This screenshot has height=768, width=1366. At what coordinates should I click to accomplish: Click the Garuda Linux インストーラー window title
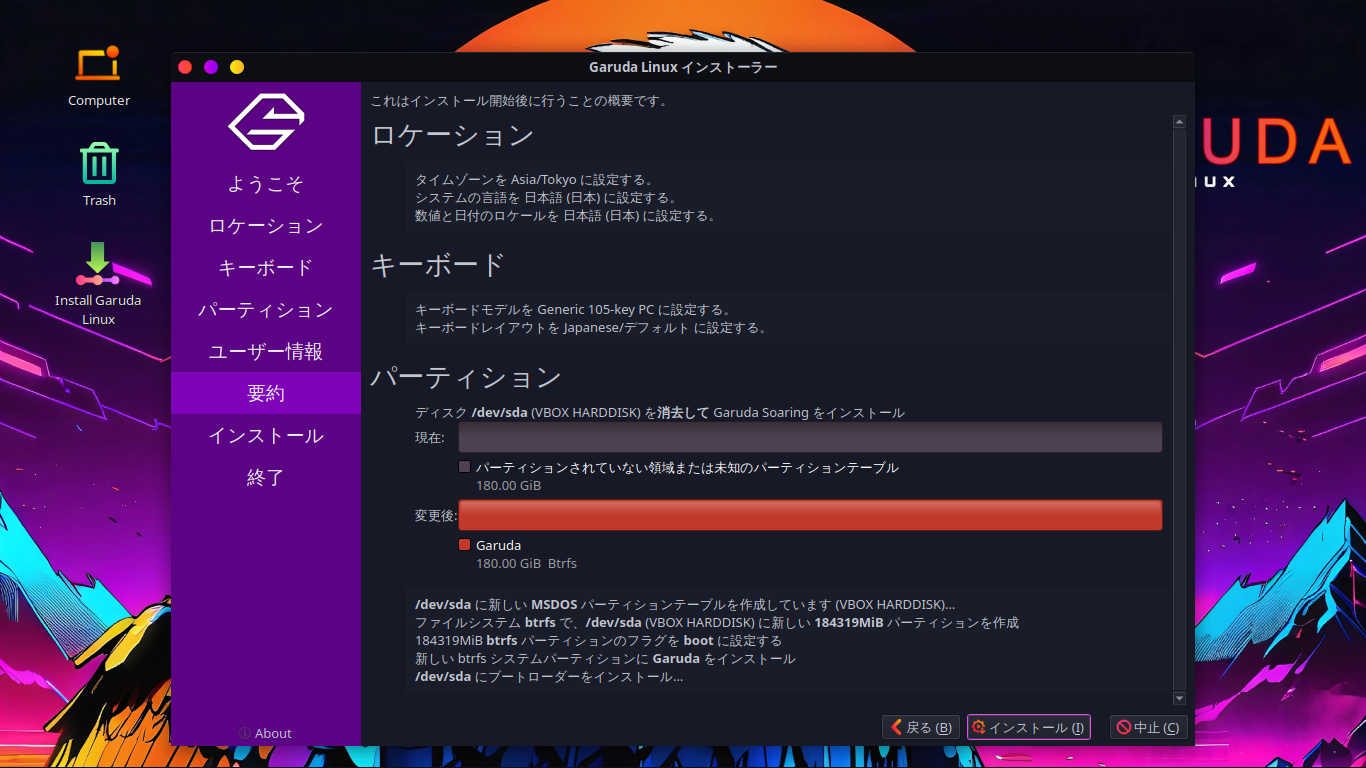683,67
